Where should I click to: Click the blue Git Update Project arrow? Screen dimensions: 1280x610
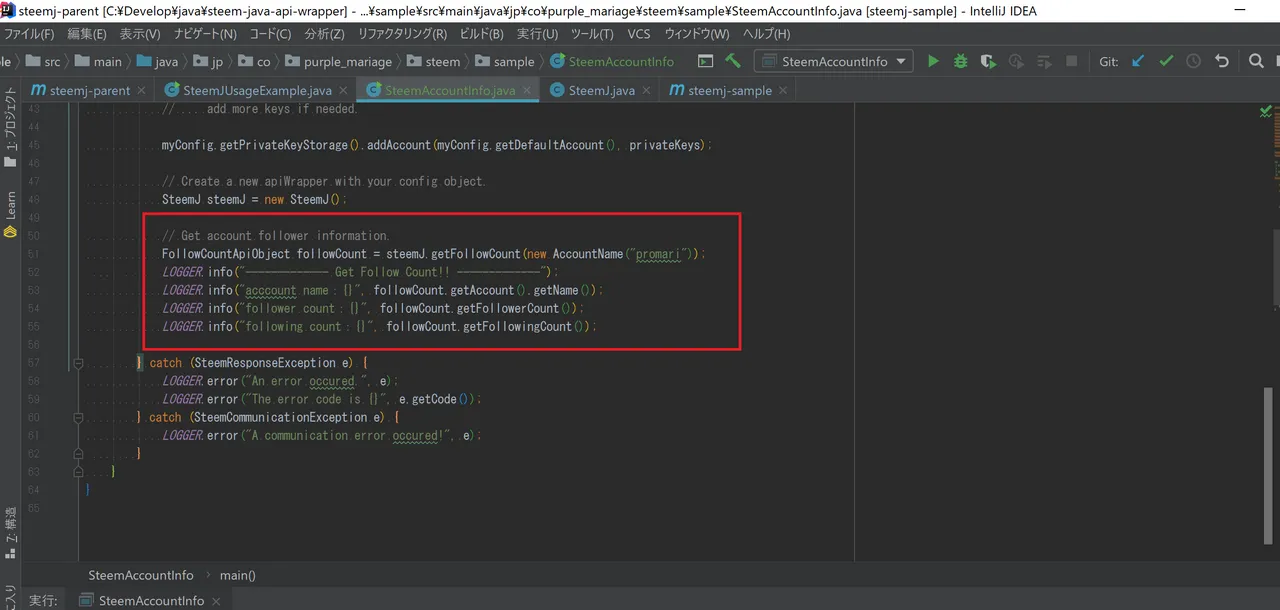pos(1138,61)
